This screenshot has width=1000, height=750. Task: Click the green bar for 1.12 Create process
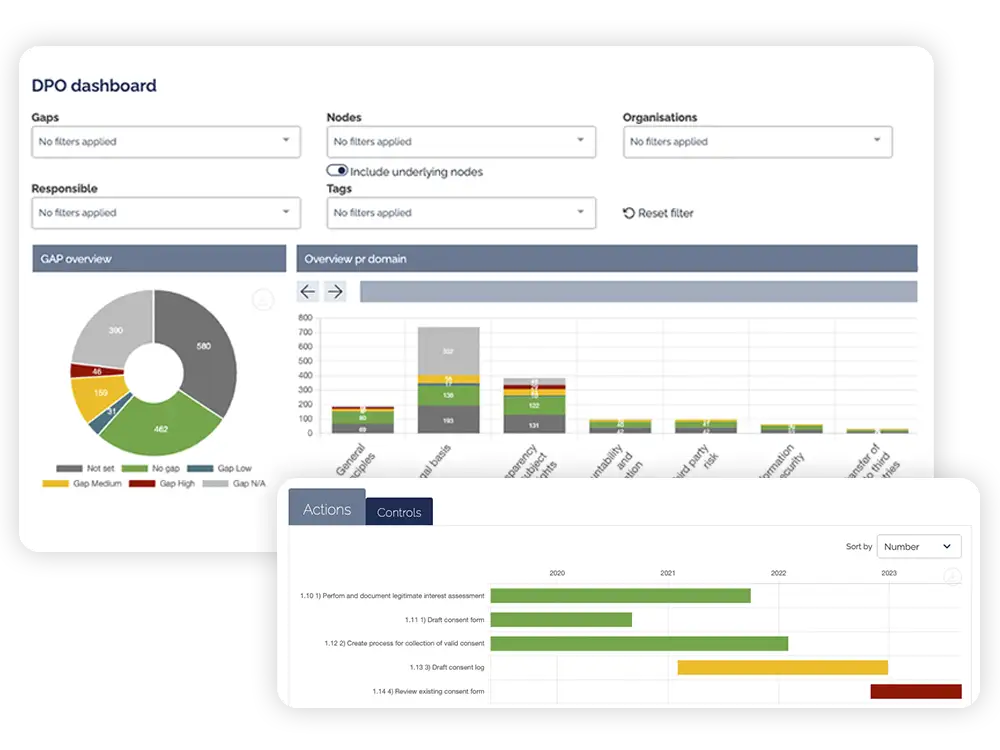point(639,643)
